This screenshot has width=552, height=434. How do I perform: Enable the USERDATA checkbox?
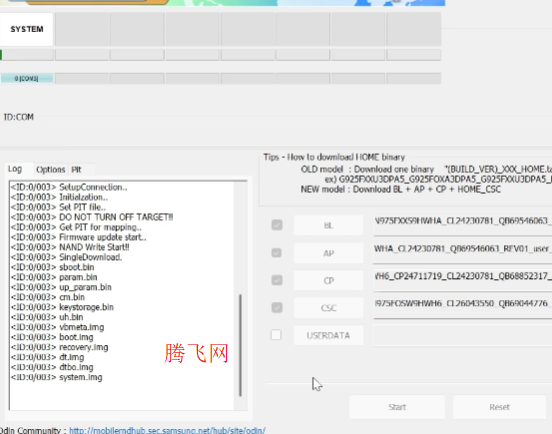[x=276, y=335]
